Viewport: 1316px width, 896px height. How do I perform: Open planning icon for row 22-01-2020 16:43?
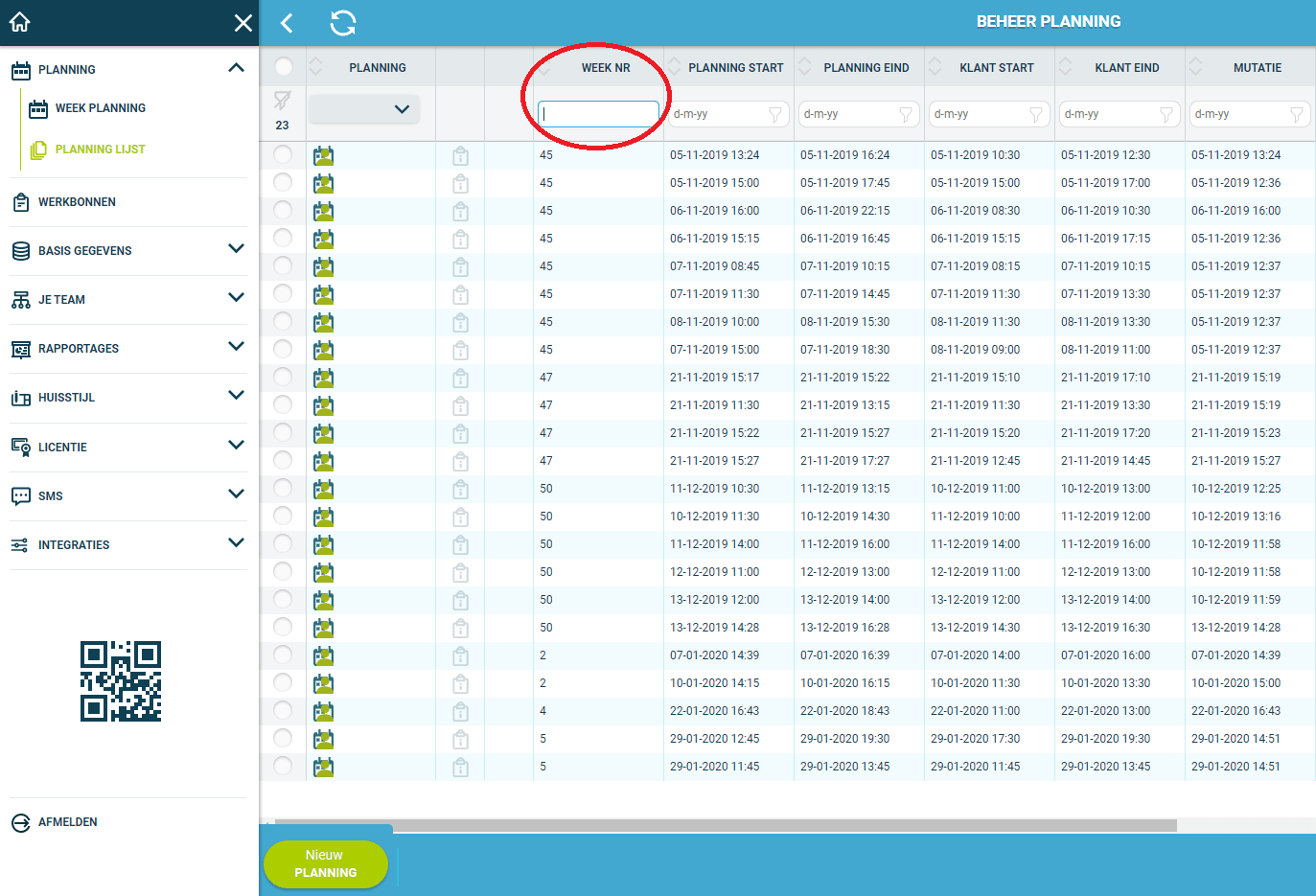click(x=324, y=711)
